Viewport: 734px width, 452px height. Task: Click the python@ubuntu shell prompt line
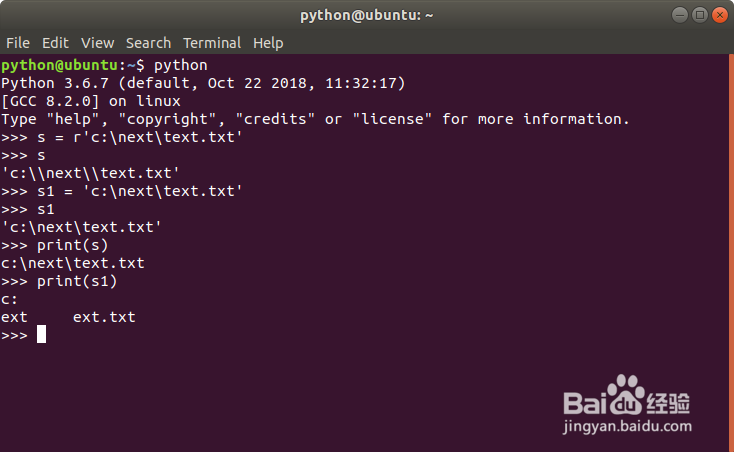pyautogui.click(x=104, y=65)
